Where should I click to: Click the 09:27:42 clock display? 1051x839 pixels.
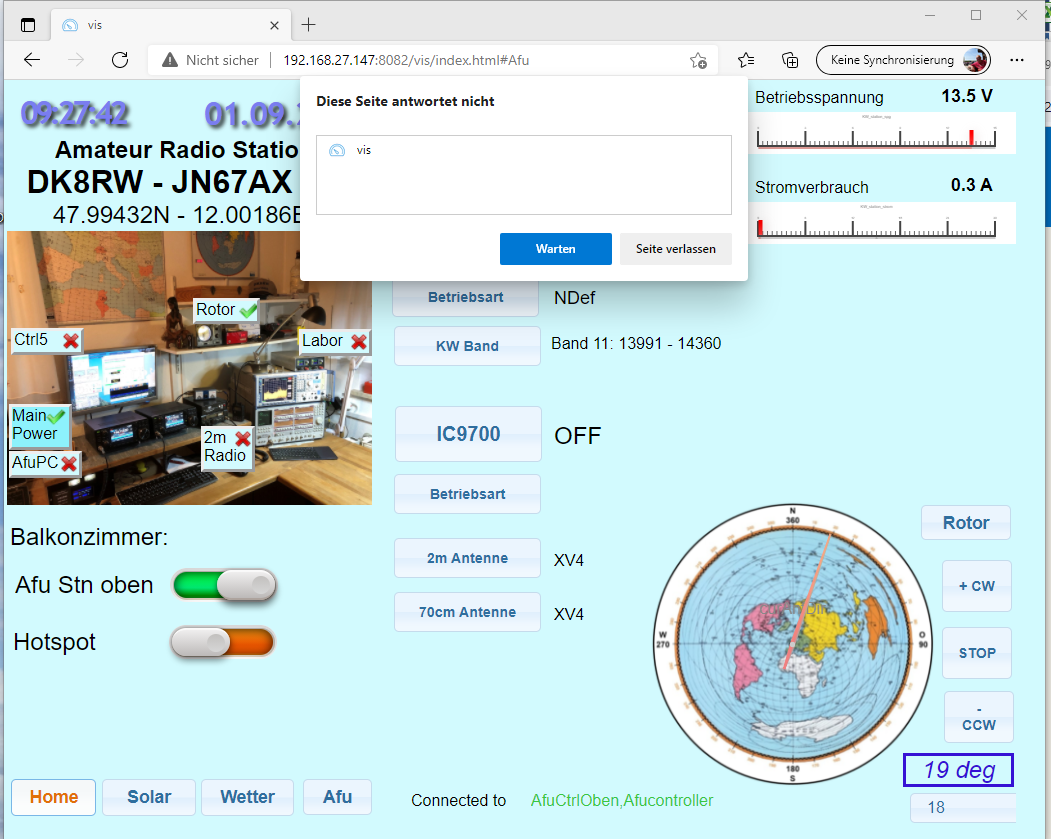(x=74, y=114)
